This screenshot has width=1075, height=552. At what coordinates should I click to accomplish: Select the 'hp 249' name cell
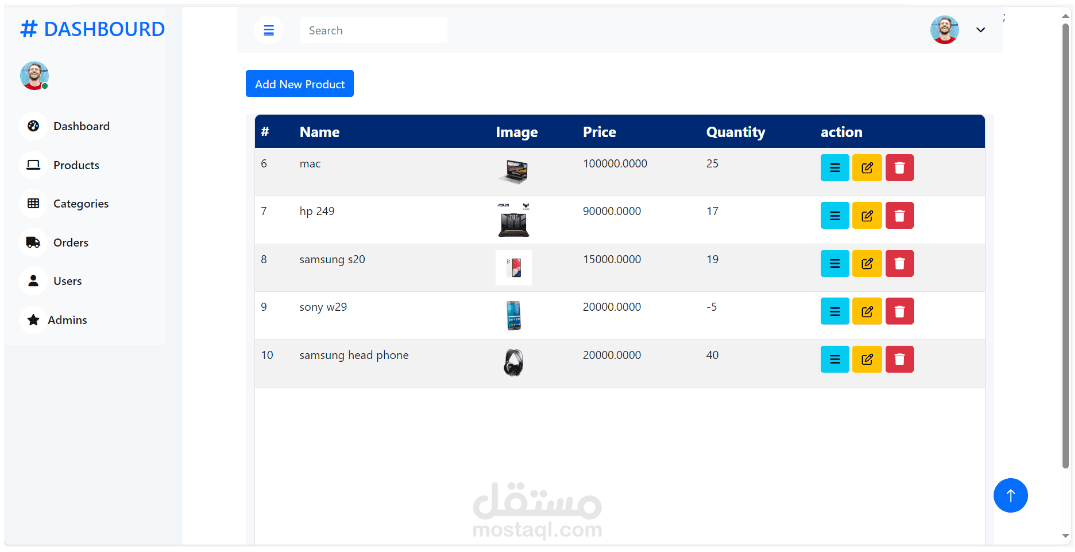pos(317,211)
